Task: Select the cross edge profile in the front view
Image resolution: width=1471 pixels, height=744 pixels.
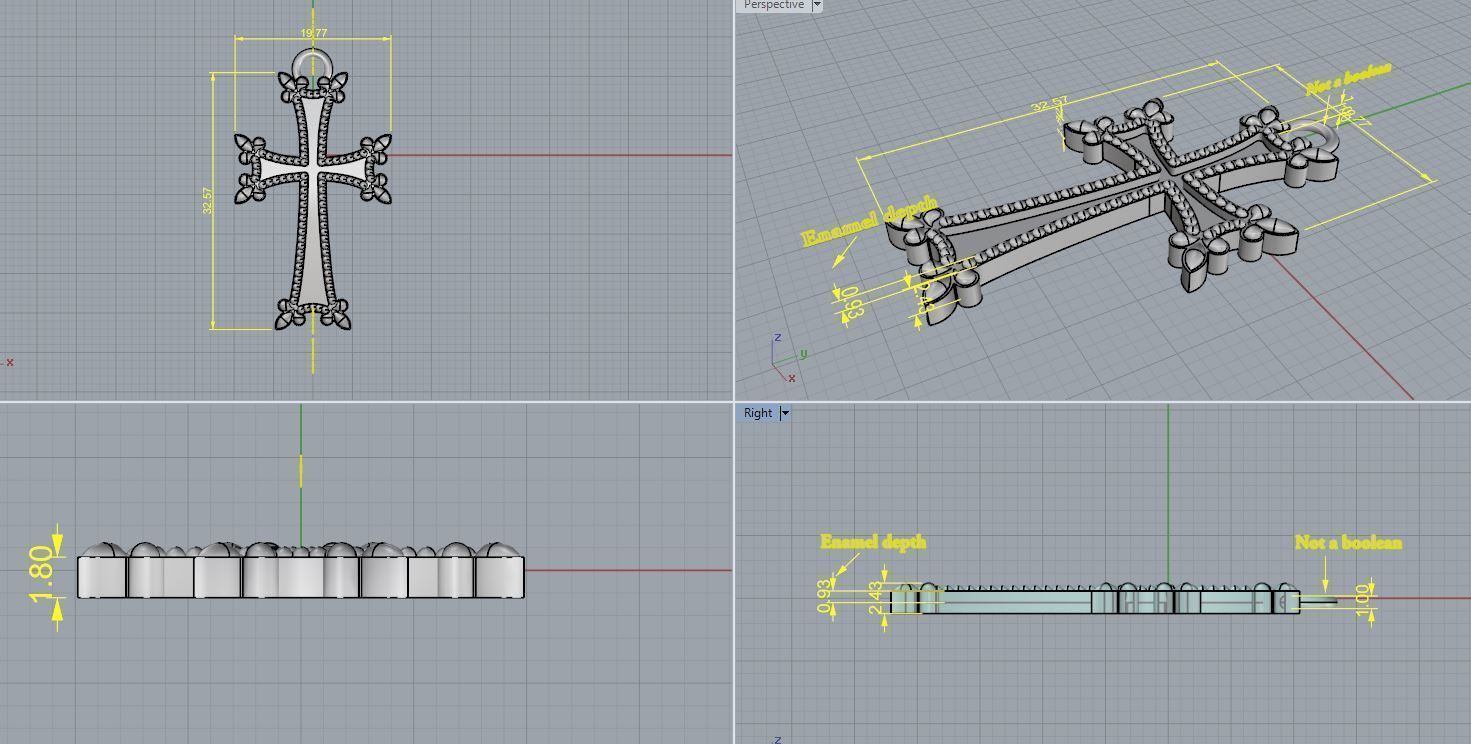Action: click(x=301, y=571)
